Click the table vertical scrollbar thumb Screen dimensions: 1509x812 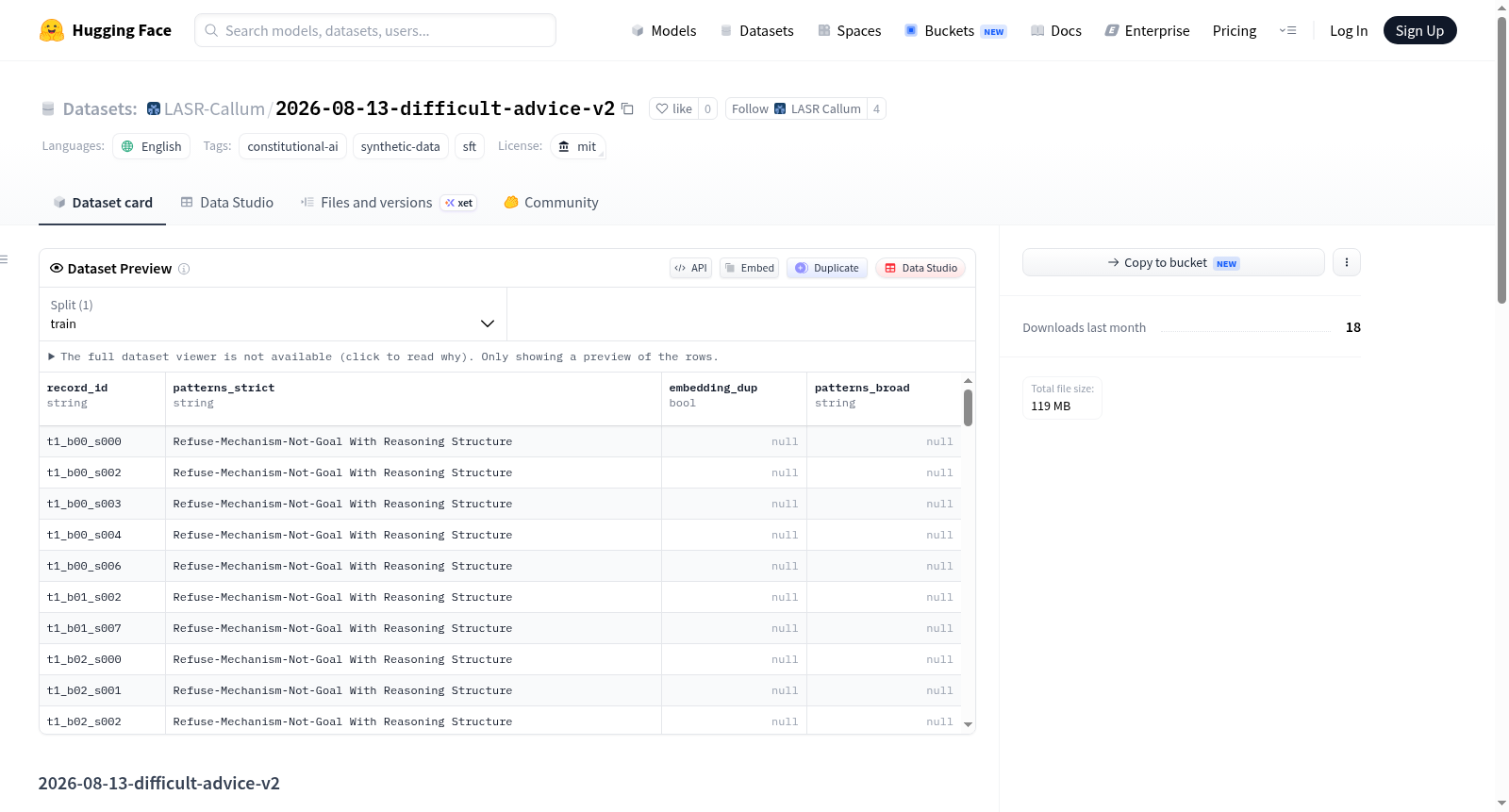[968, 407]
